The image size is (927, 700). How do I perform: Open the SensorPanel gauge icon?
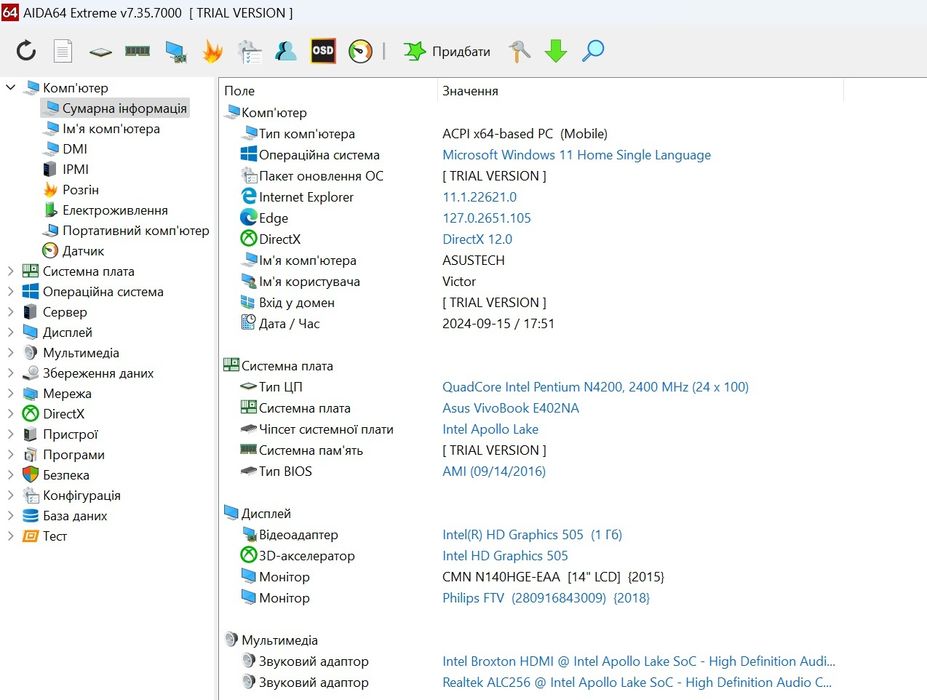click(x=360, y=51)
